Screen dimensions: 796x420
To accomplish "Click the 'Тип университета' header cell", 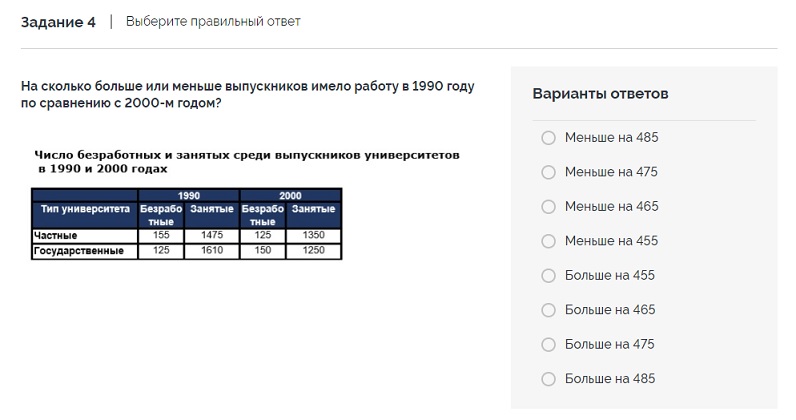I will pos(84,209).
